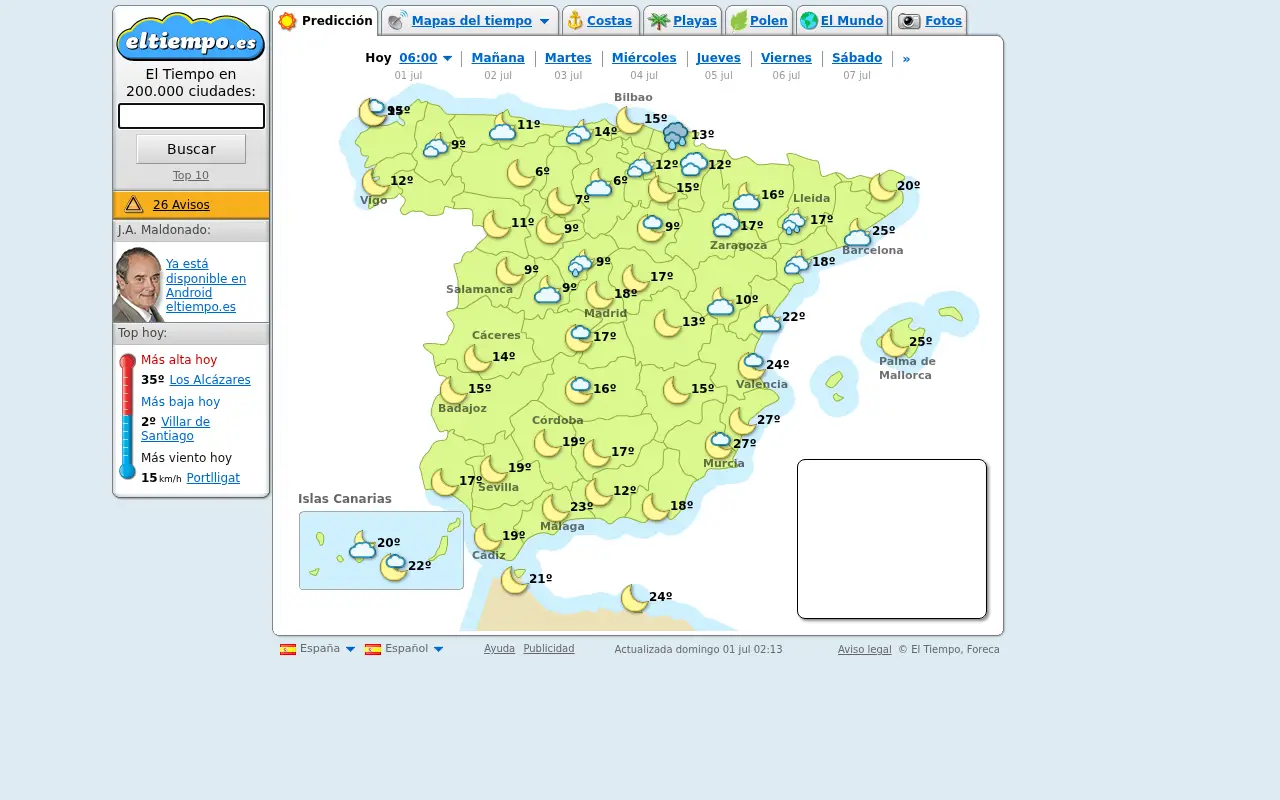Click the warning triangle icon beside 26 Avisos
The image size is (1280, 800).
[x=134, y=204]
